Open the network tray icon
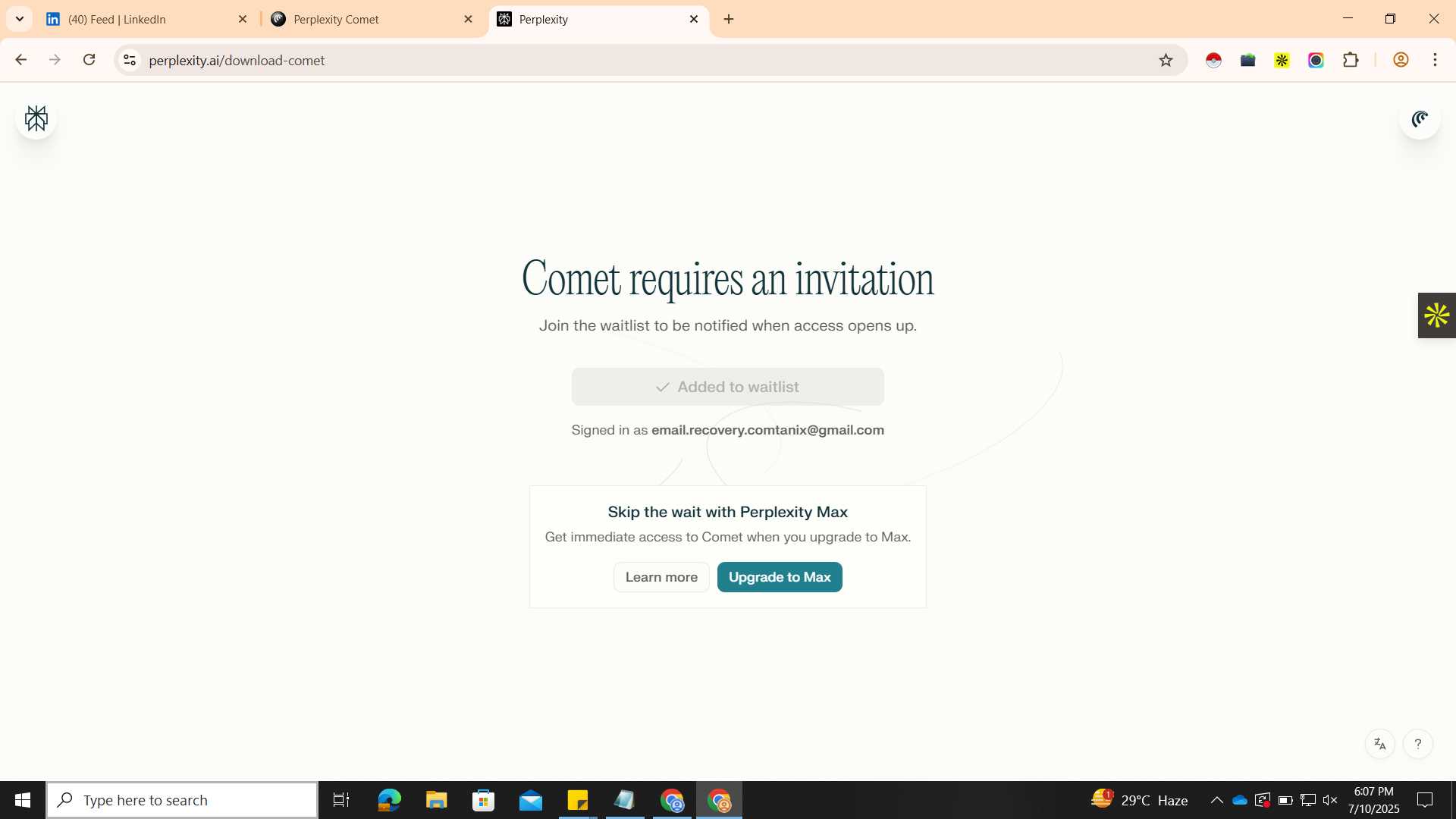The image size is (1456, 819). [1308, 800]
